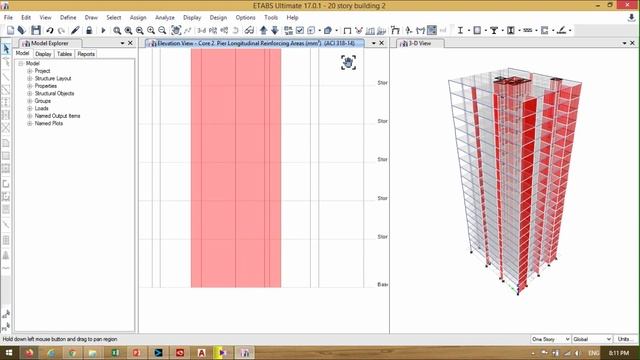Screen dimensions: 640x360
Task: Open the Analyze menu
Action: 165,18
